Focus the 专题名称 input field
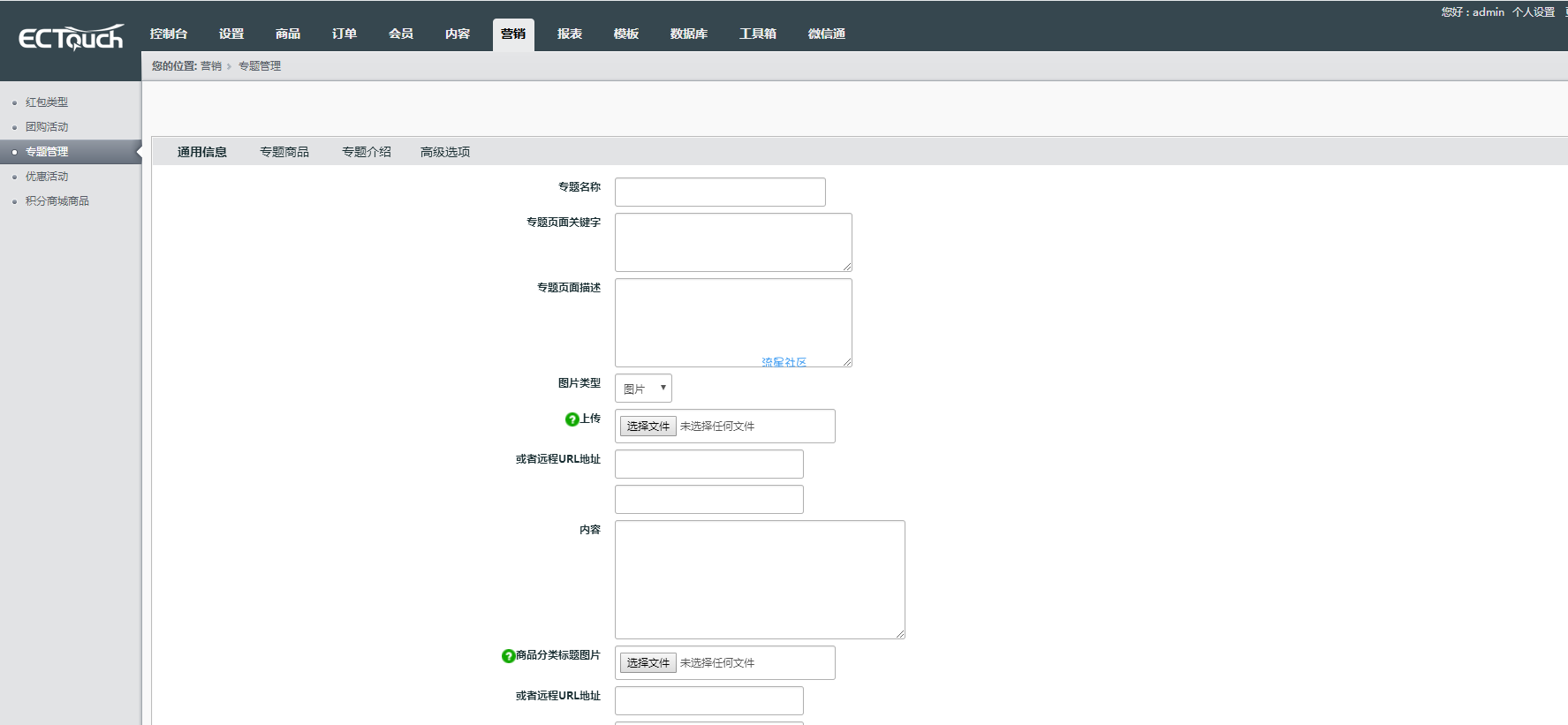 (720, 192)
